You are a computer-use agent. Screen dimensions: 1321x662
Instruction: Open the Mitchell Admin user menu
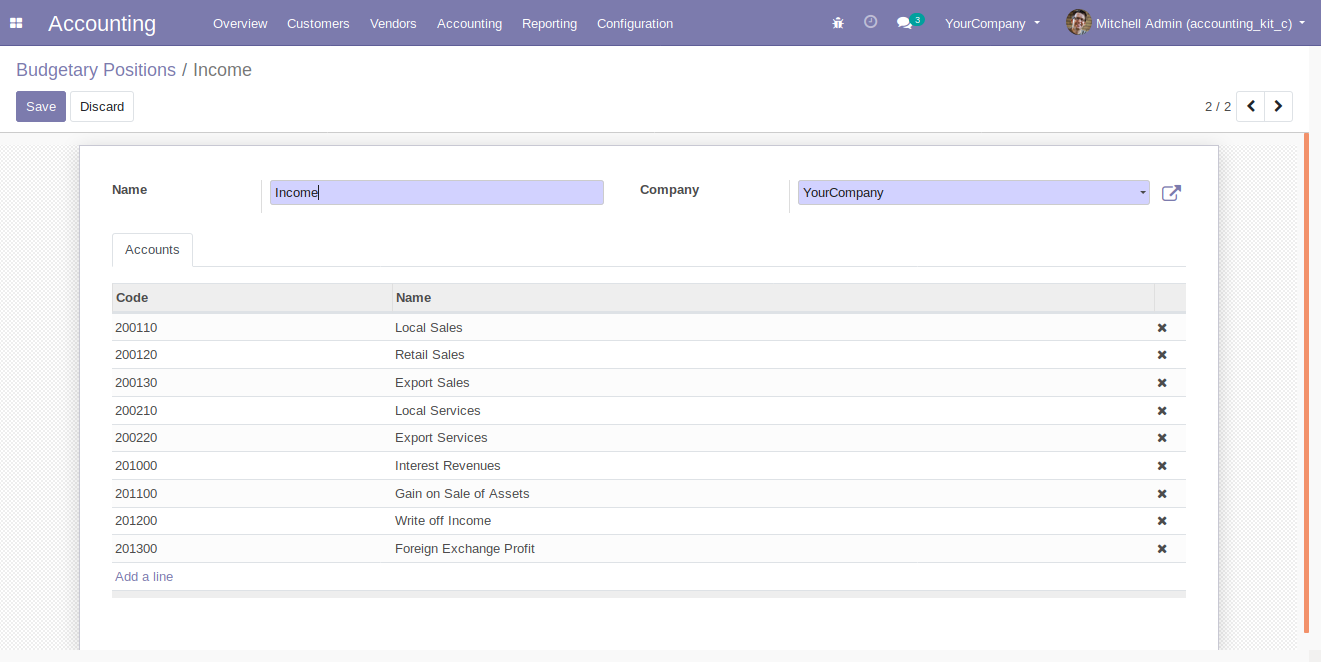(1186, 23)
